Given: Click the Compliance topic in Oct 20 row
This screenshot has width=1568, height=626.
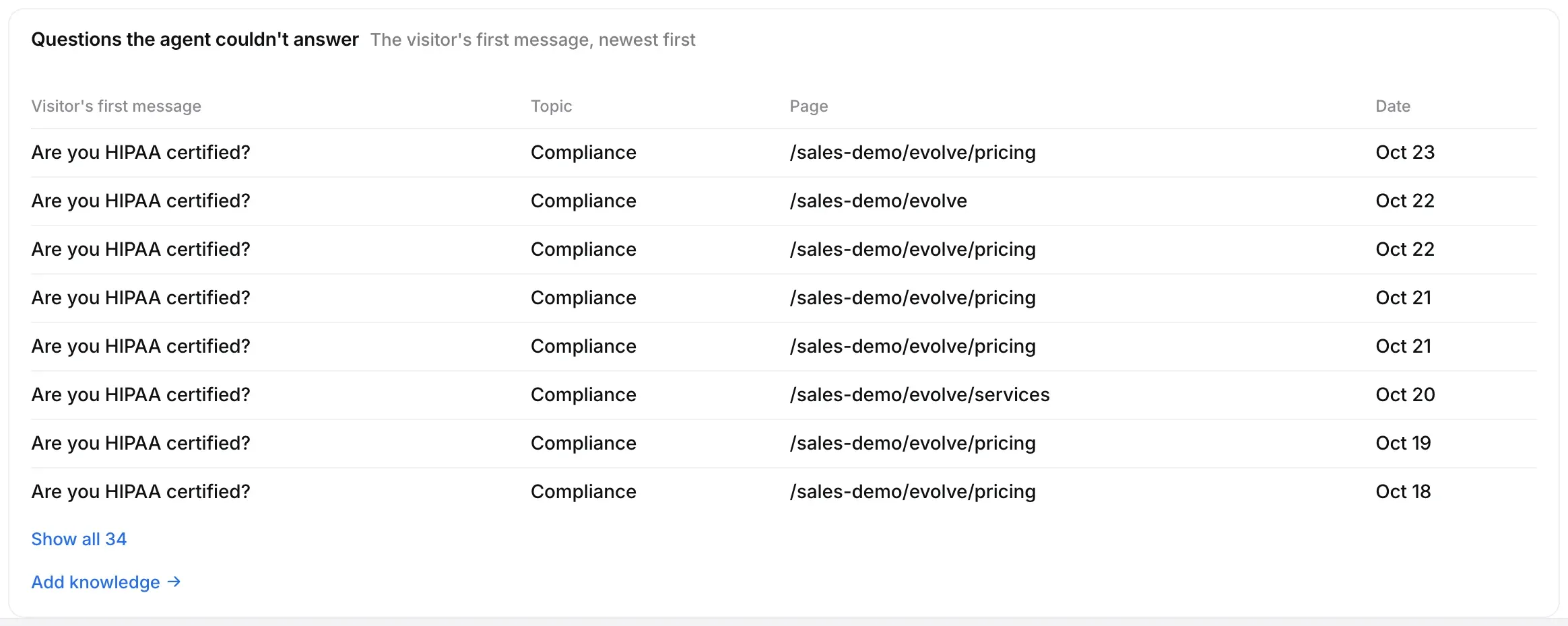Looking at the screenshot, I should 583,395.
